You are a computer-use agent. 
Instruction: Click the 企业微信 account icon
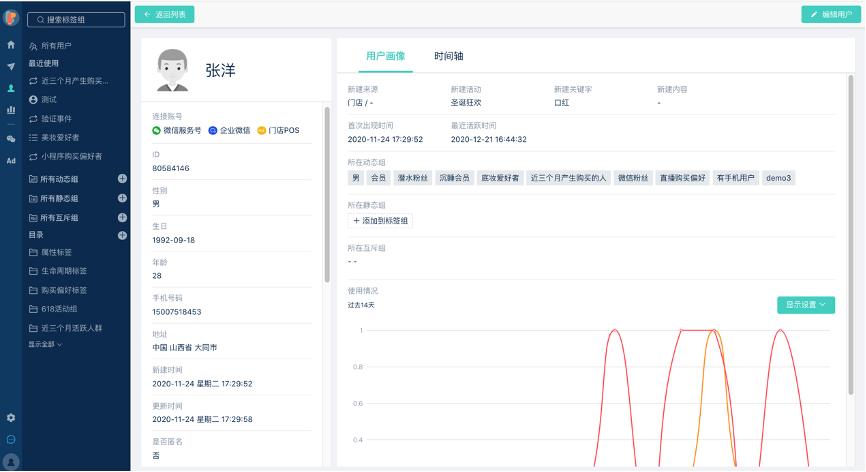(213, 130)
